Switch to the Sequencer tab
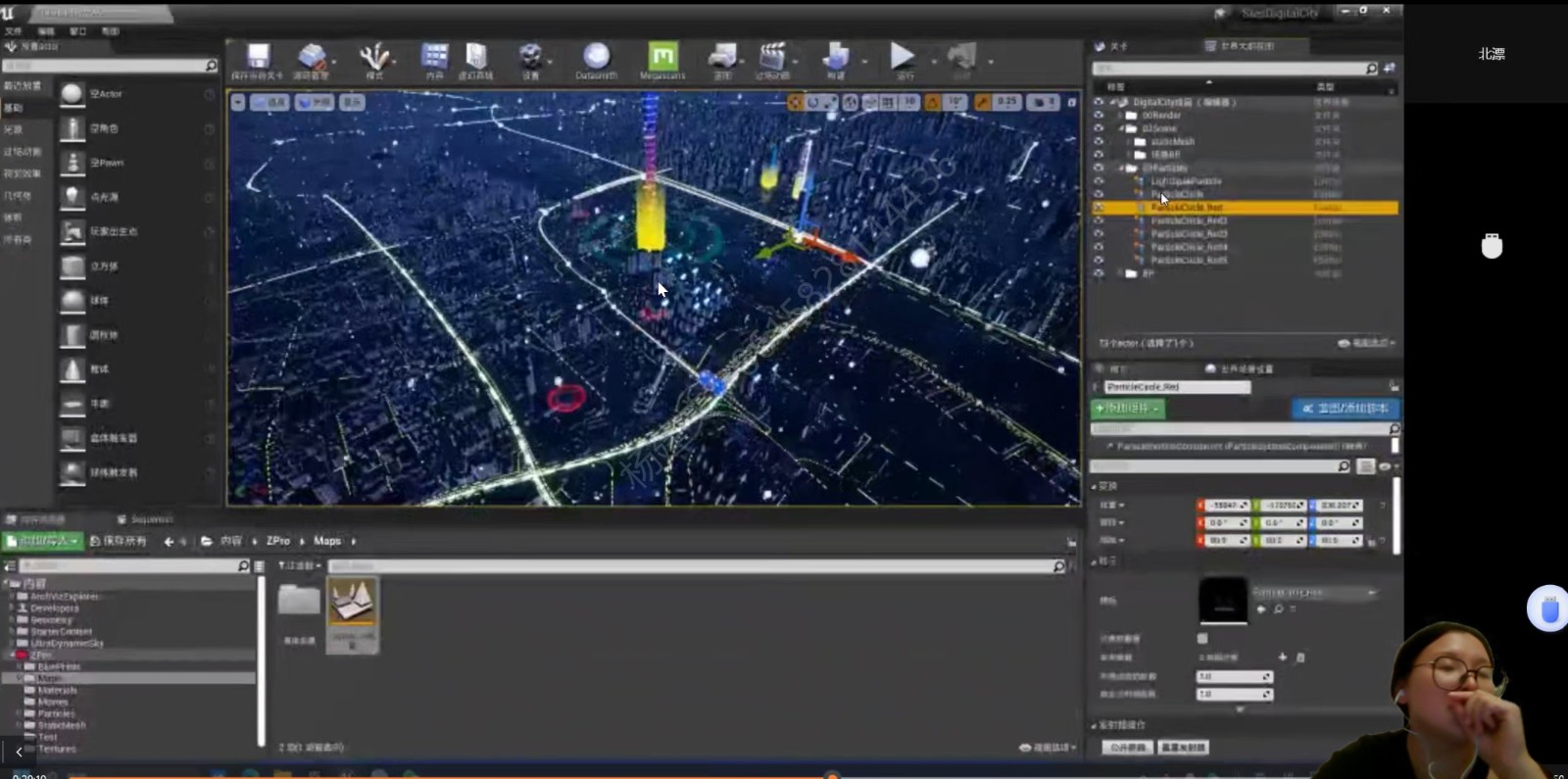The image size is (1568, 779). [145, 519]
